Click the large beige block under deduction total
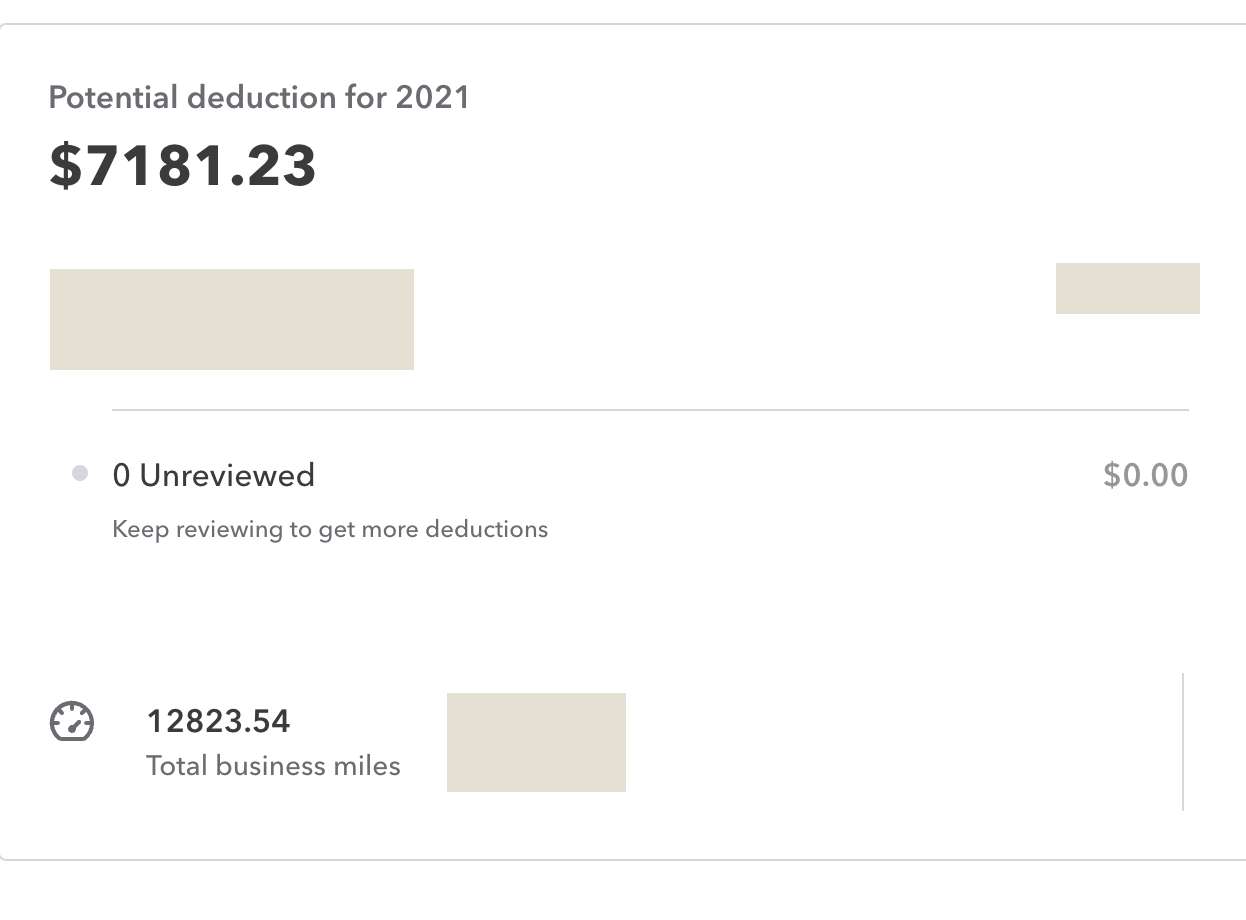This screenshot has width=1246, height=920. 232,319
